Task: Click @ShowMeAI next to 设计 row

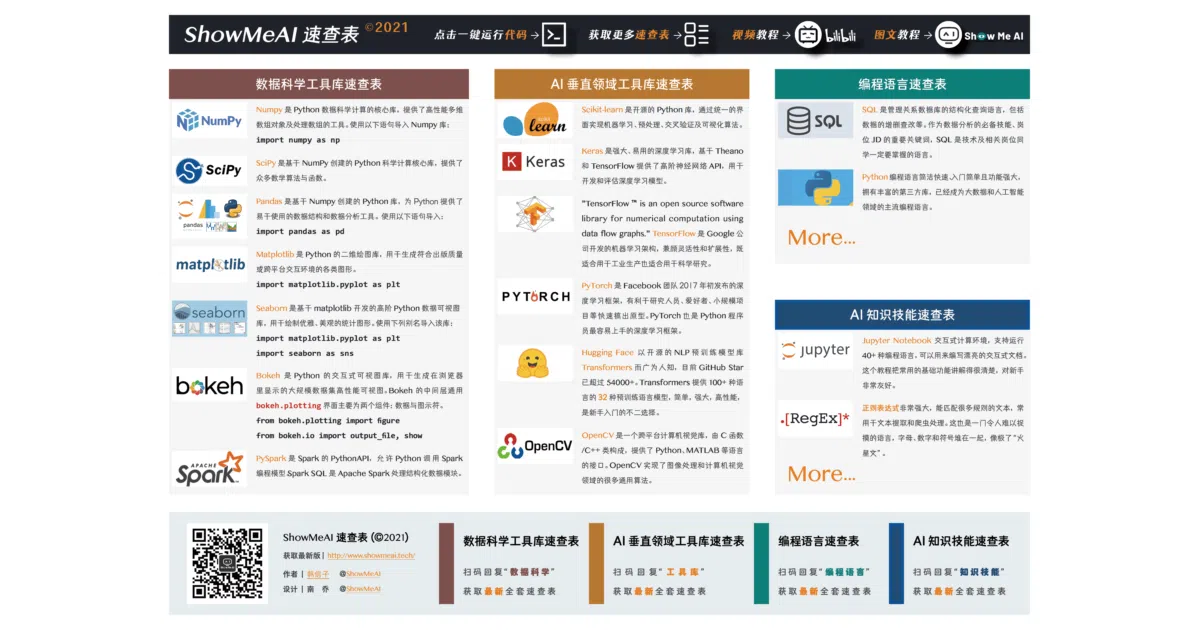Action: pos(360,589)
